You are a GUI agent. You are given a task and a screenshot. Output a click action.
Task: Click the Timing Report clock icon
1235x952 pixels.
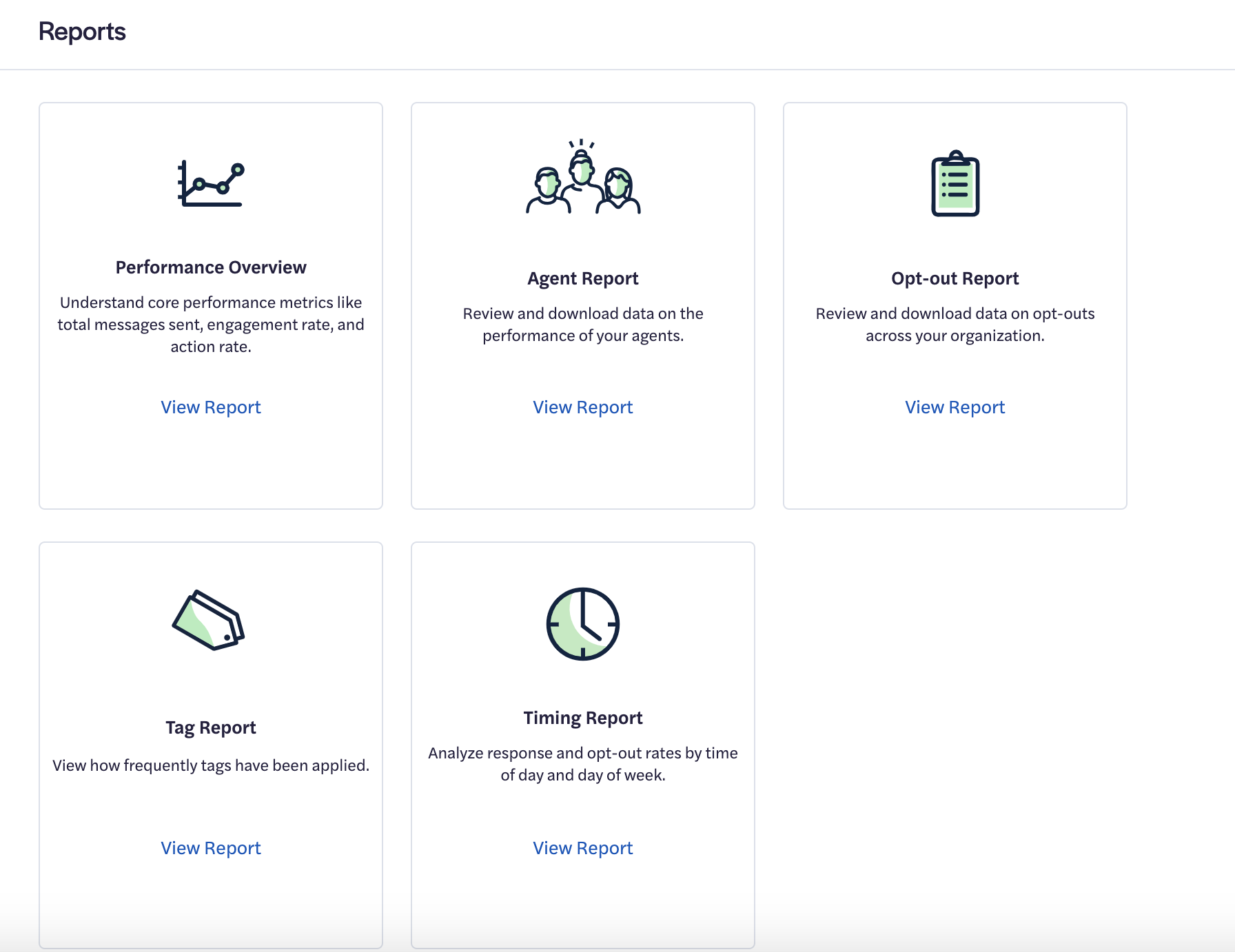583,624
